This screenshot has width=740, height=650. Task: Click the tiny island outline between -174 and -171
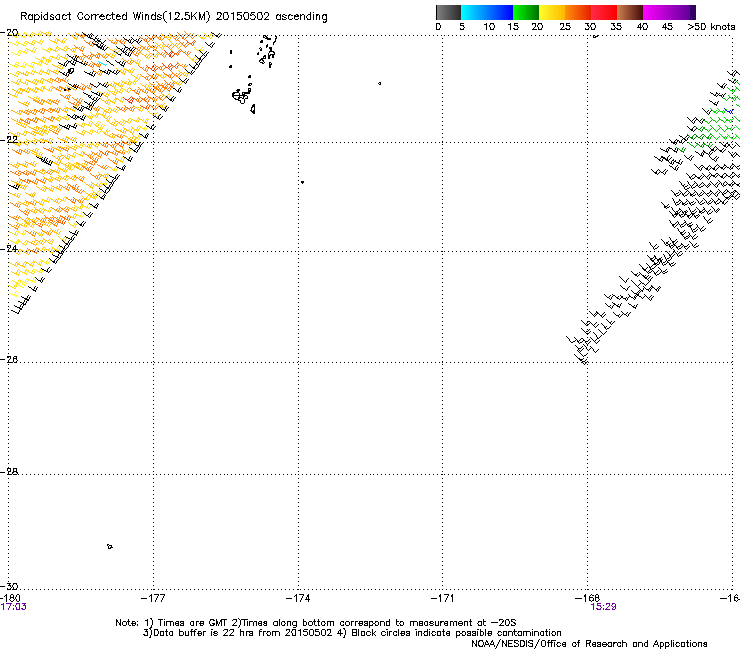pos(379,84)
